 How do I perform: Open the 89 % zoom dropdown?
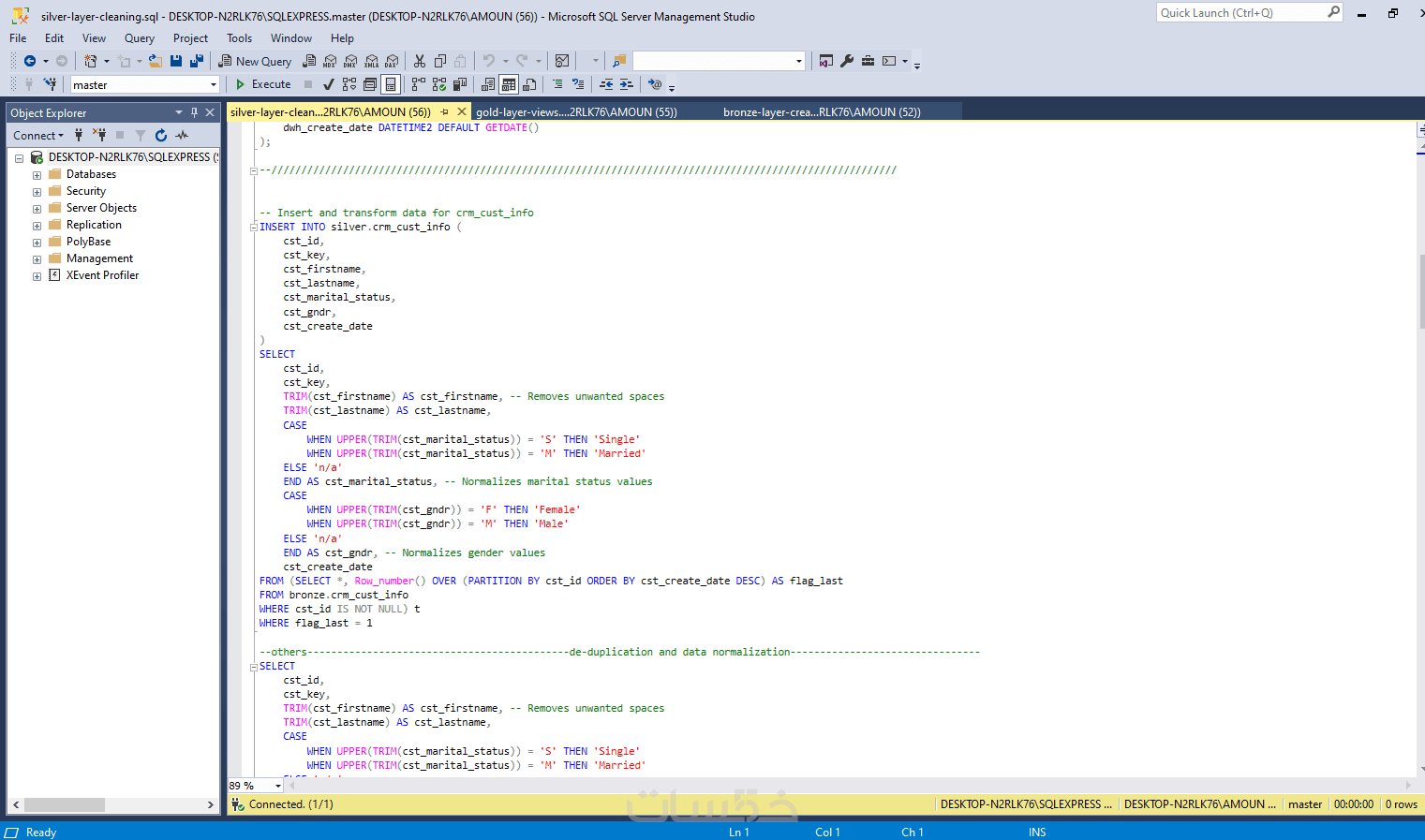[278, 786]
